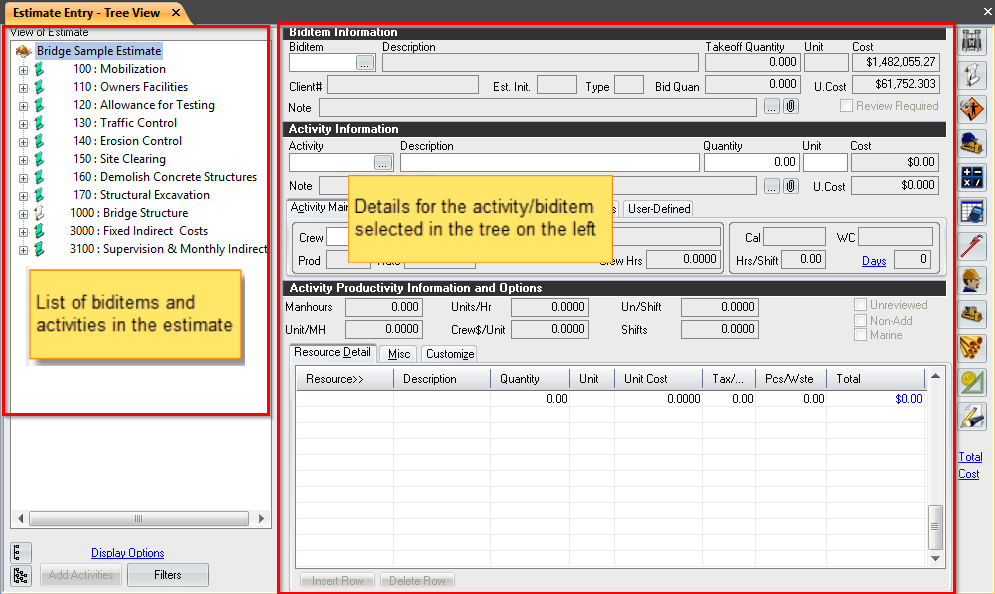Select the yellow bulldozer equipment icon

pyautogui.click(x=972, y=315)
